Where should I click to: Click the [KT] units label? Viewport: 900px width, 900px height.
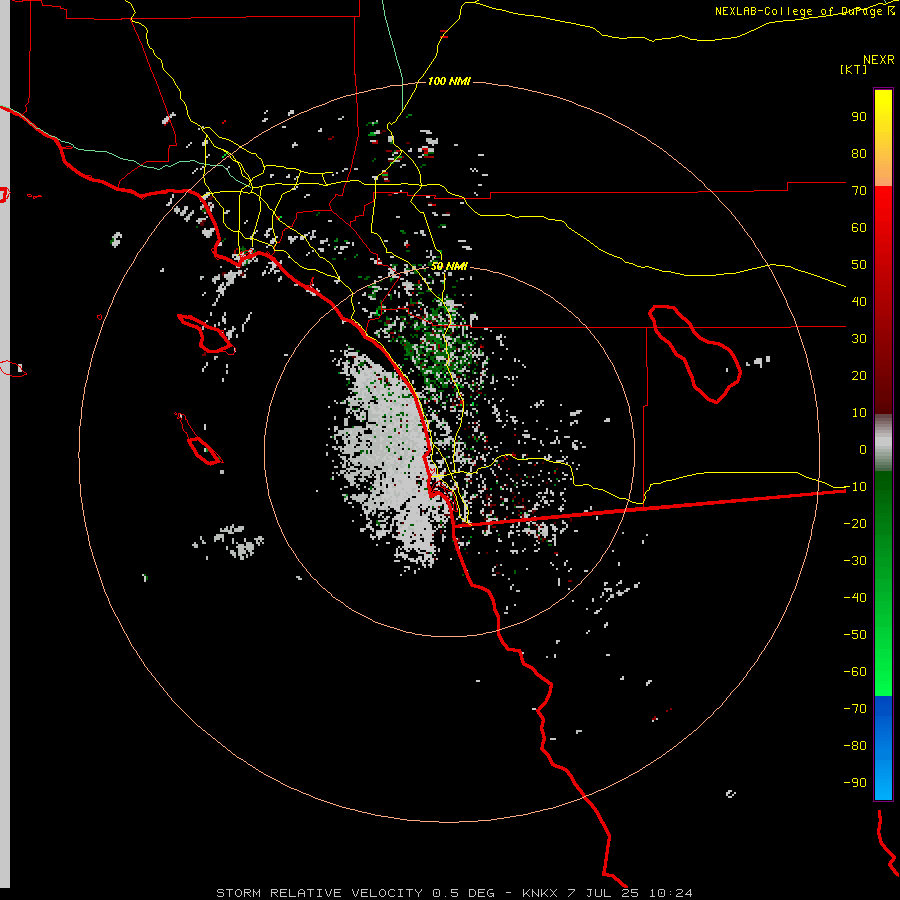854,69
